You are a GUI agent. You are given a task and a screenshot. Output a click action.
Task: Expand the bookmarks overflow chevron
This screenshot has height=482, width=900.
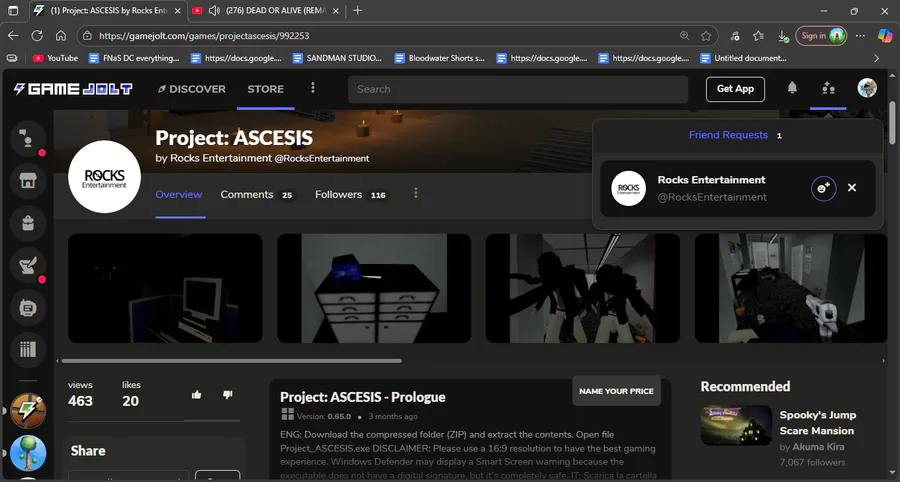[x=876, y=58]
